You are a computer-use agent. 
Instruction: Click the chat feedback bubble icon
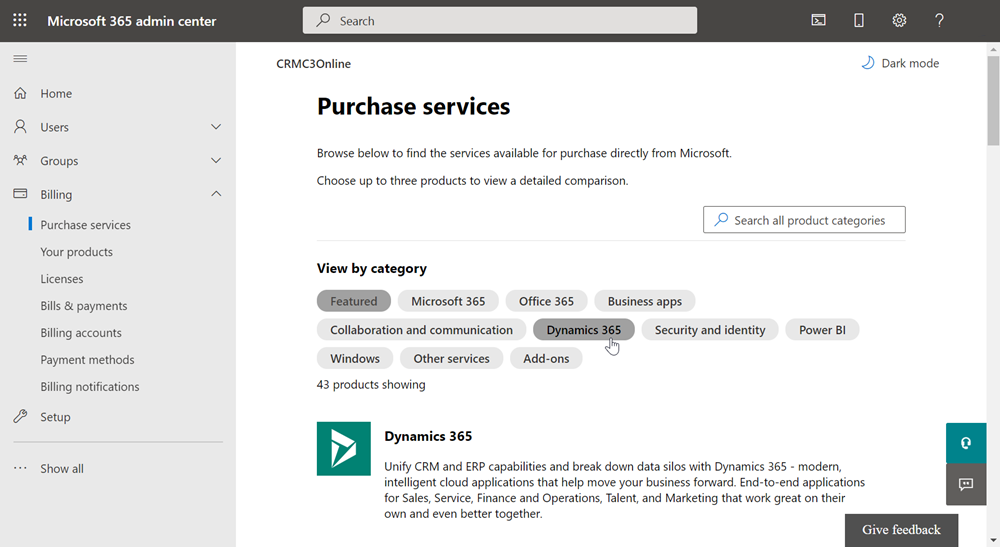[966, 484]
